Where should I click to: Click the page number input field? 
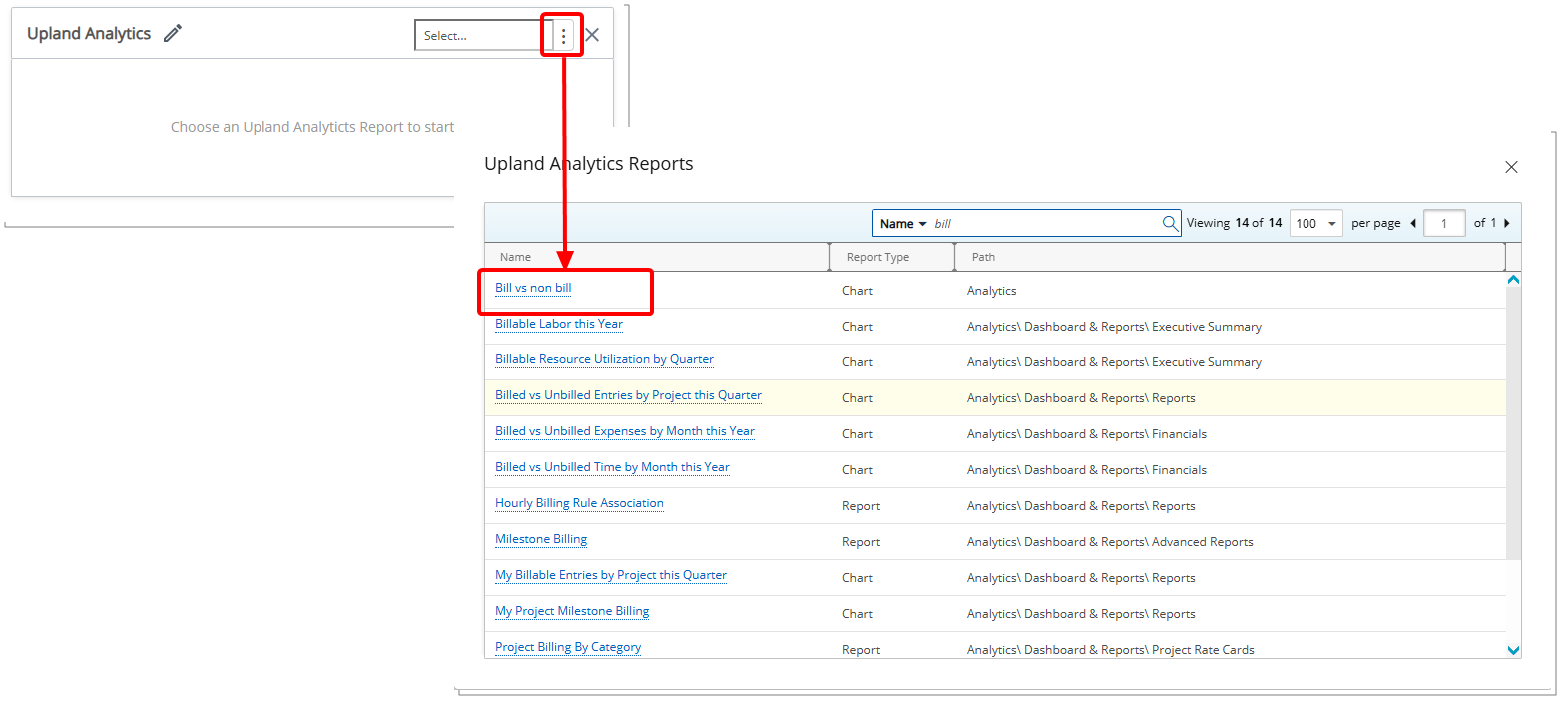[x=1444, y=224]
